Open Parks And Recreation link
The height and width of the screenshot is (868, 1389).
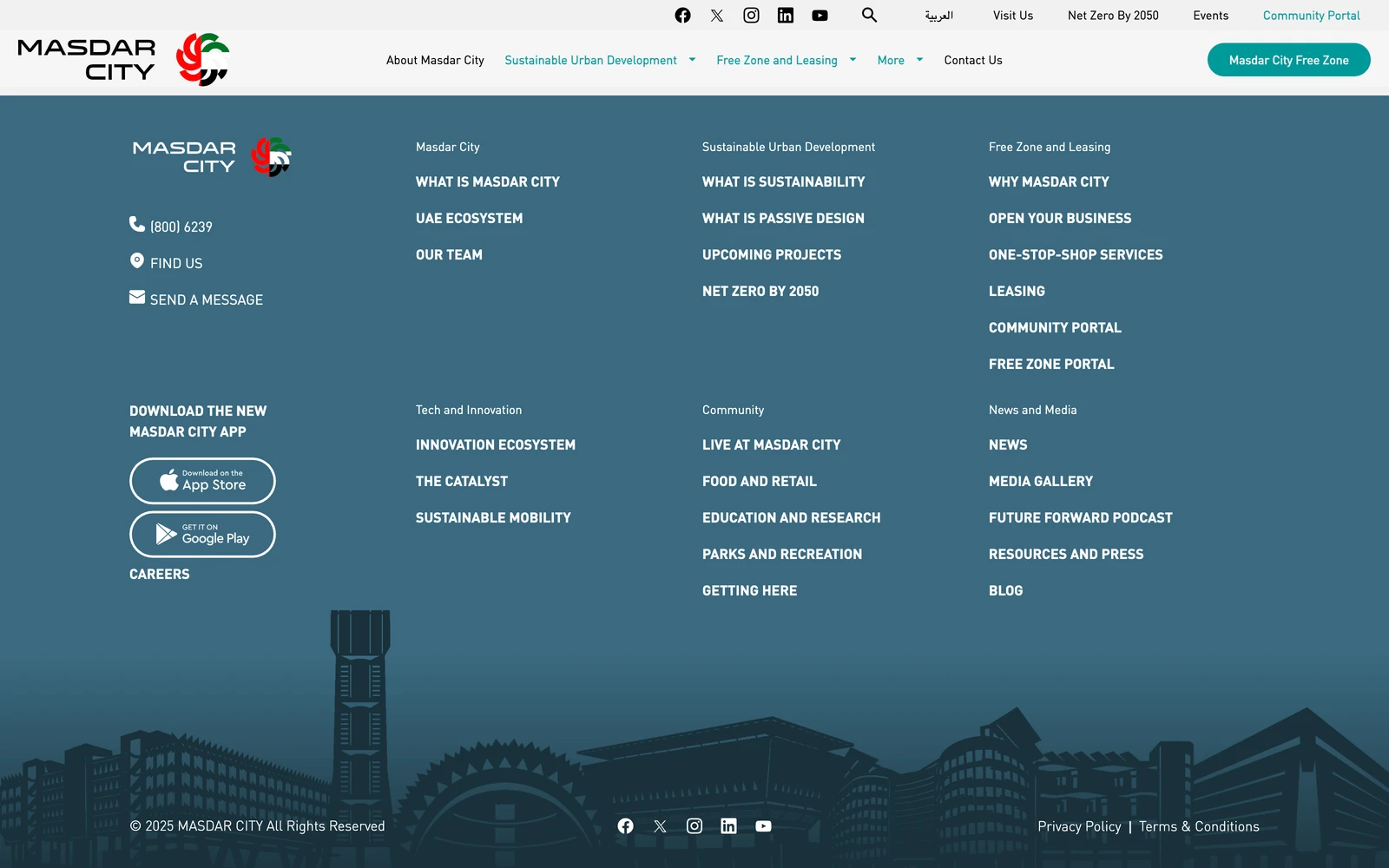(x=782, y=554)
